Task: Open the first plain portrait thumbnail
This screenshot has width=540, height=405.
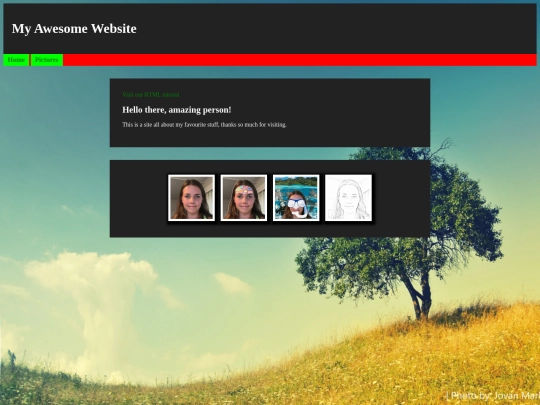Action: tap(191, 198)
